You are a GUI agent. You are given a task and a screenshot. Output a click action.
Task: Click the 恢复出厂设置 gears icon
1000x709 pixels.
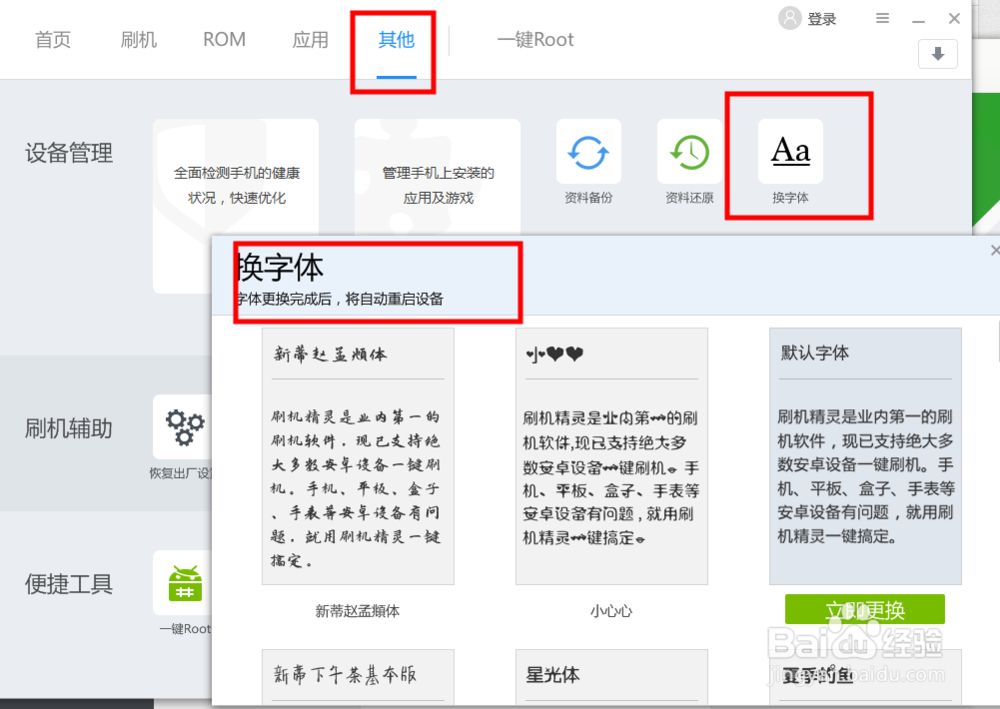coord(182,426)
